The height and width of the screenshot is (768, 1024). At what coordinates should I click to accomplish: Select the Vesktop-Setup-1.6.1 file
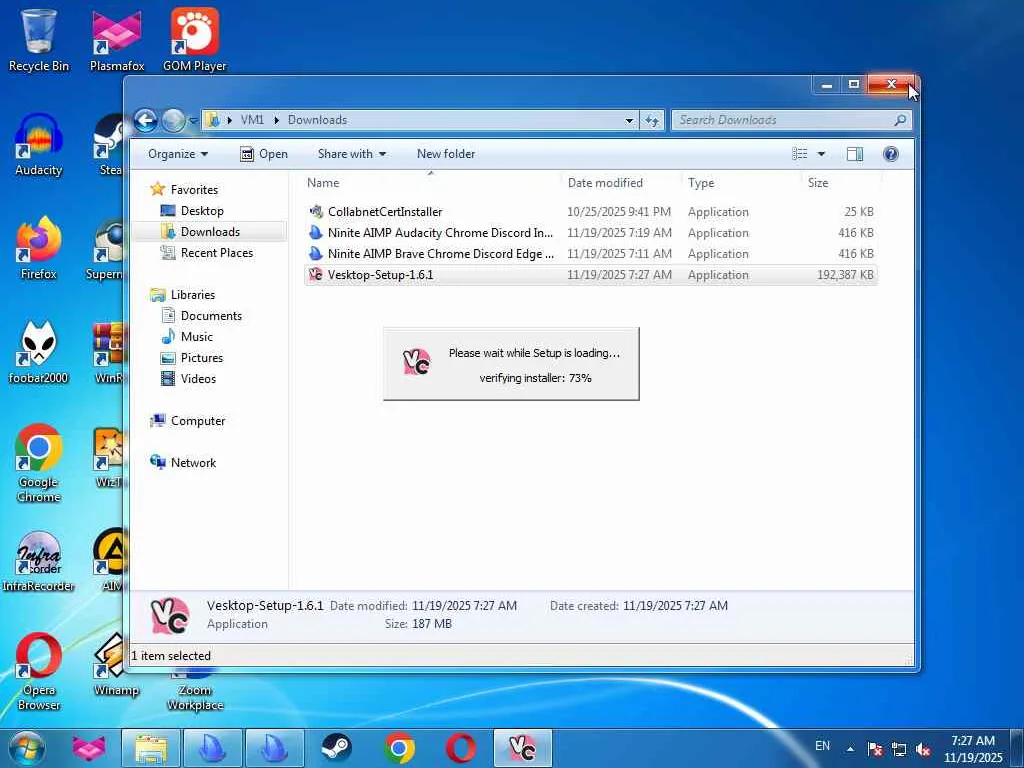[590, 274]
